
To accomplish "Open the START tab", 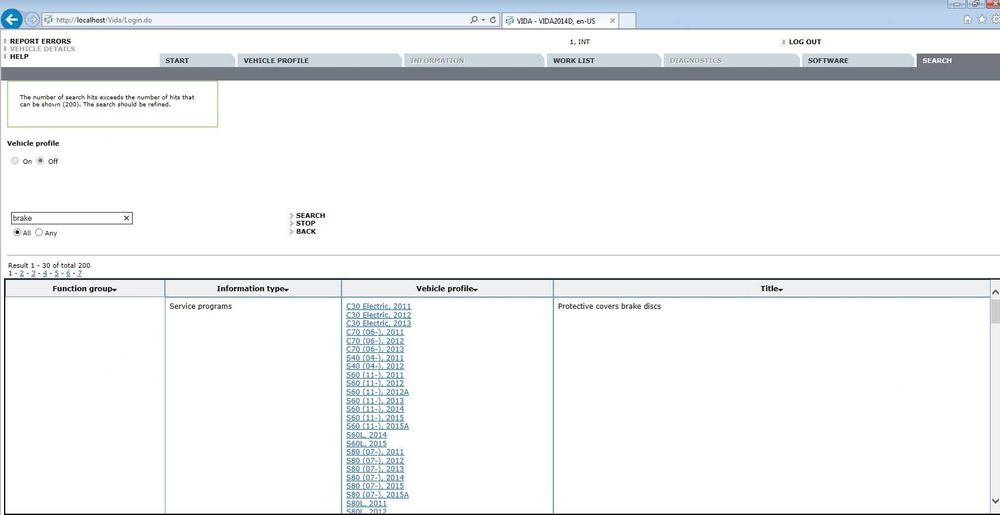I will coord(196,61).
